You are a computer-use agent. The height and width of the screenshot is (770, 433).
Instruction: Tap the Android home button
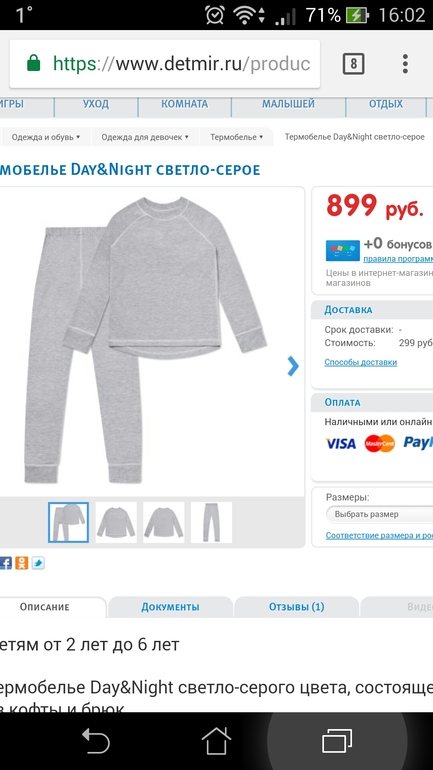coord(216,741)
